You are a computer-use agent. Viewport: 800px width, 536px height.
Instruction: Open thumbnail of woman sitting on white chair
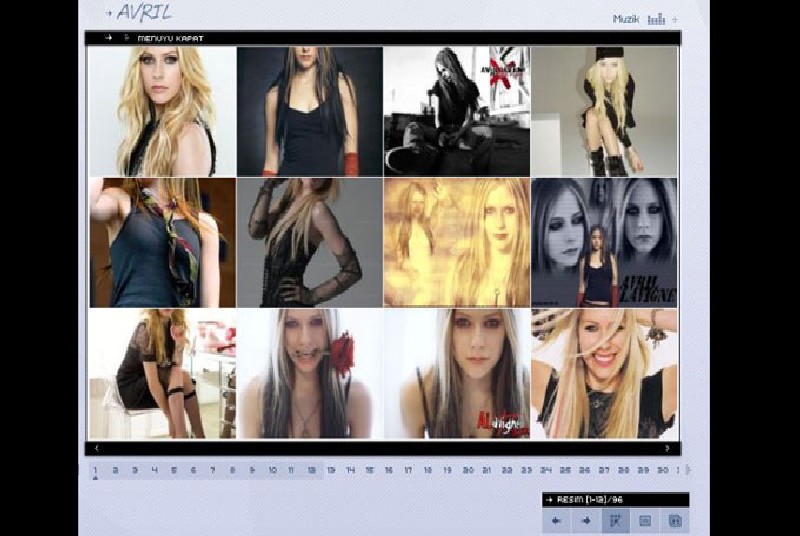point(163,373)
